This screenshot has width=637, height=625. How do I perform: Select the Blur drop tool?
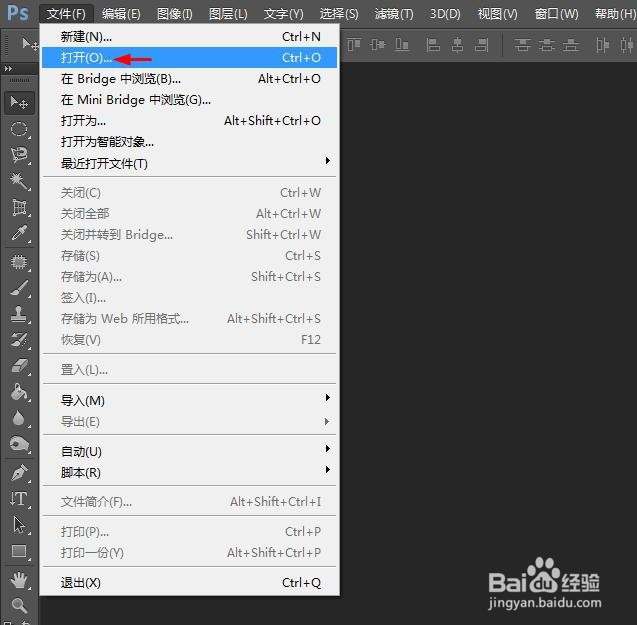19,418
